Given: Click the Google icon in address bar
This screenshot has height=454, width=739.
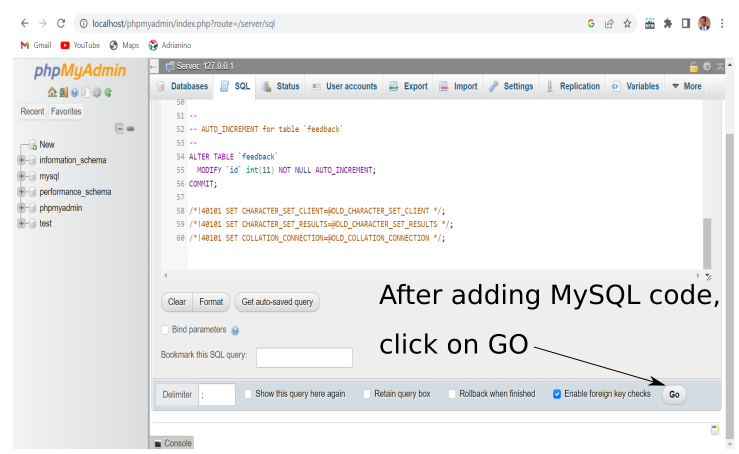Looking at the screenshot, I should click(591, 23).
